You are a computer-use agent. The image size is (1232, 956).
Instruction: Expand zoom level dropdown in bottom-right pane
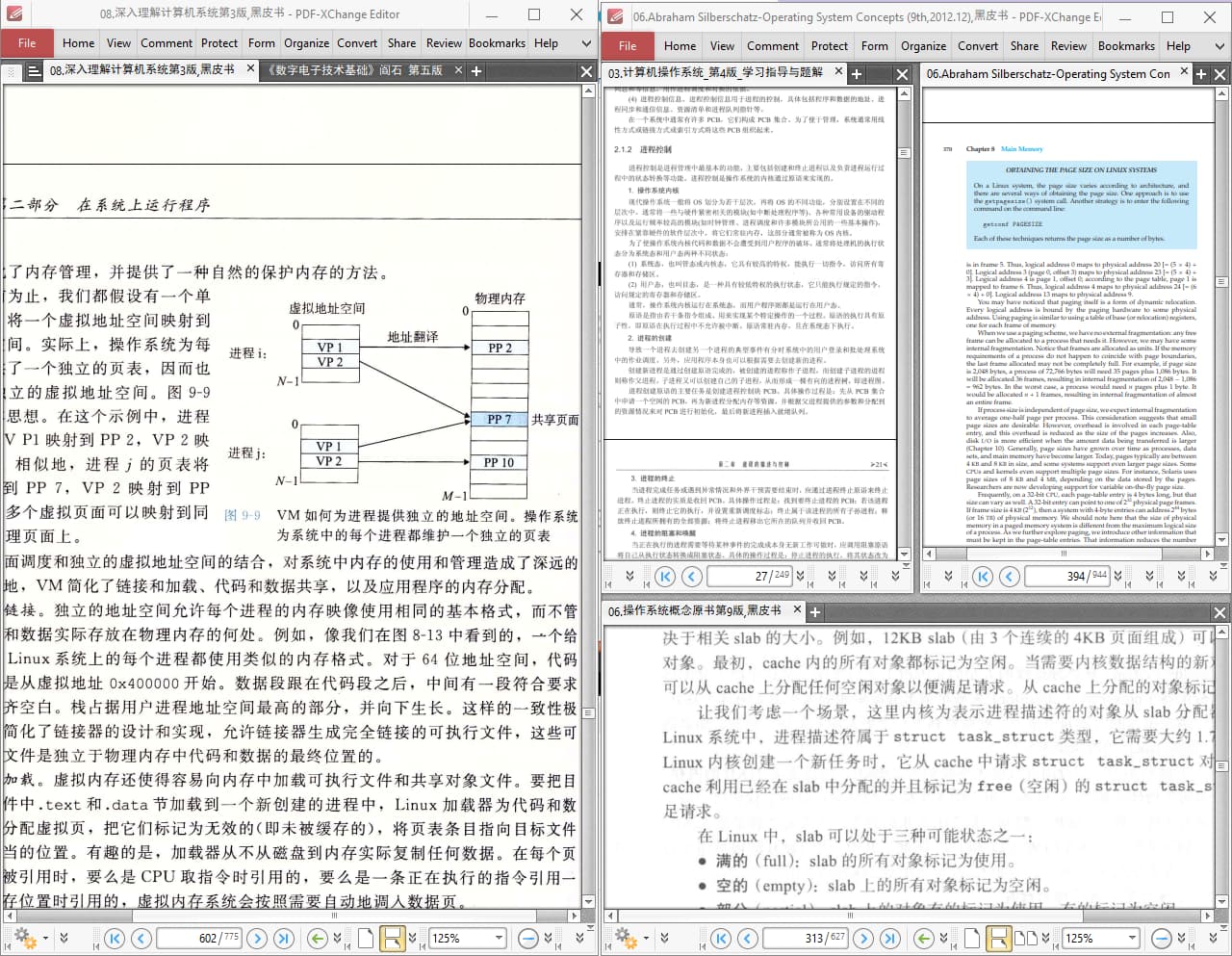click(x=1132, y=938)
